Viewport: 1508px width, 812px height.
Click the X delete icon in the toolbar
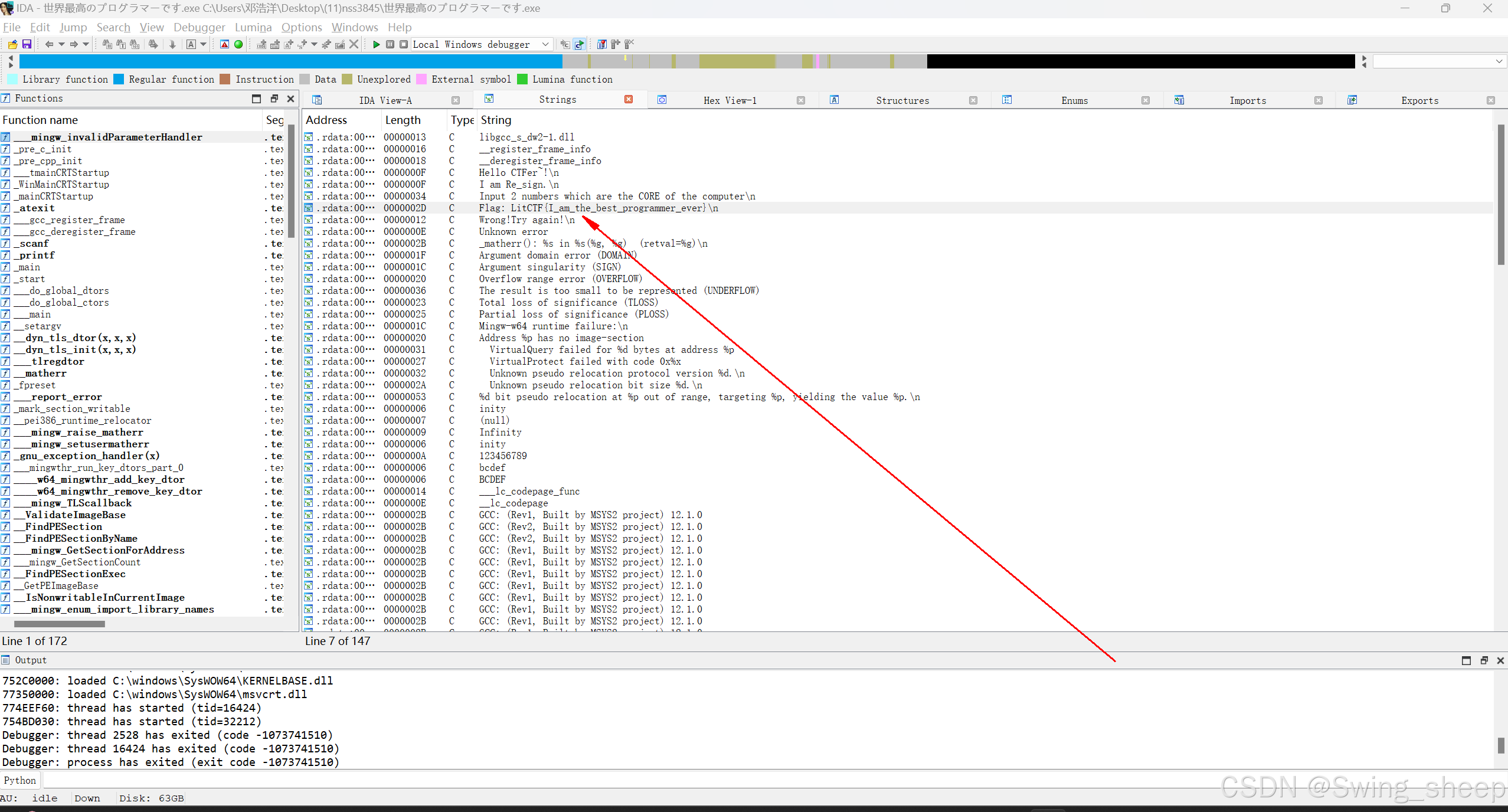click(x=354, y=44)
